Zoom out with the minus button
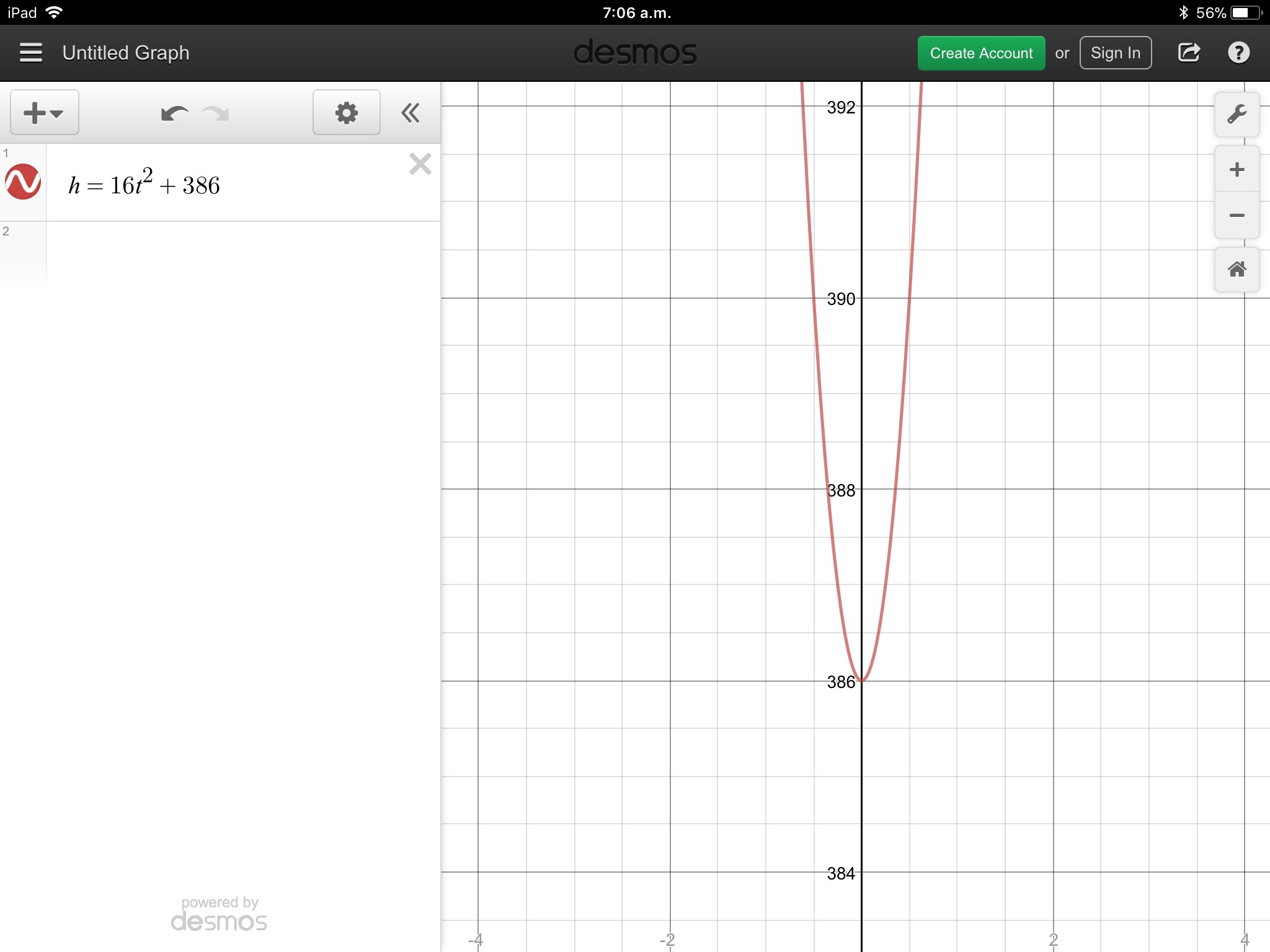This screenshot has width=1270, height=952. [x=1237, y=216]
